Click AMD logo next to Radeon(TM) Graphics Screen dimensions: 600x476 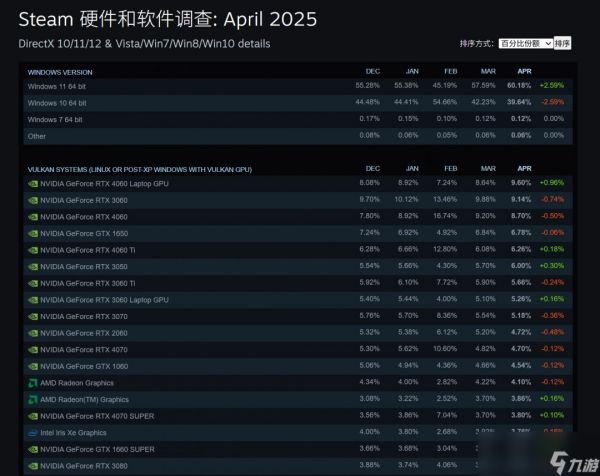(x=33, y=400)
